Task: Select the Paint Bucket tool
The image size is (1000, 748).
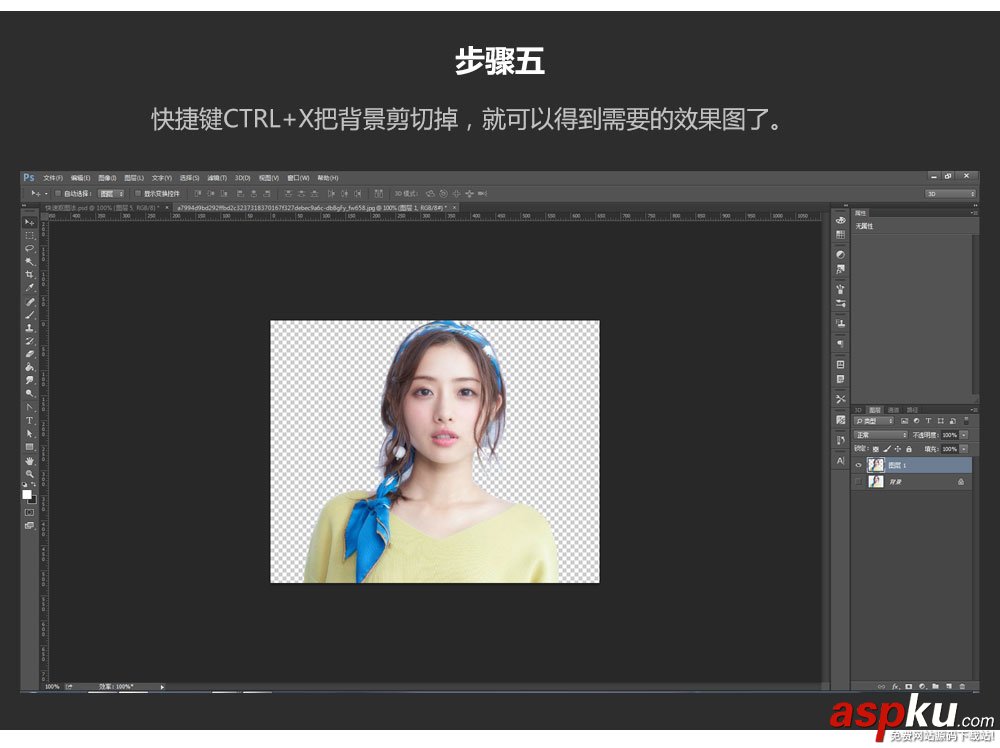Action: pyautogui.click(x=29, y=367)
